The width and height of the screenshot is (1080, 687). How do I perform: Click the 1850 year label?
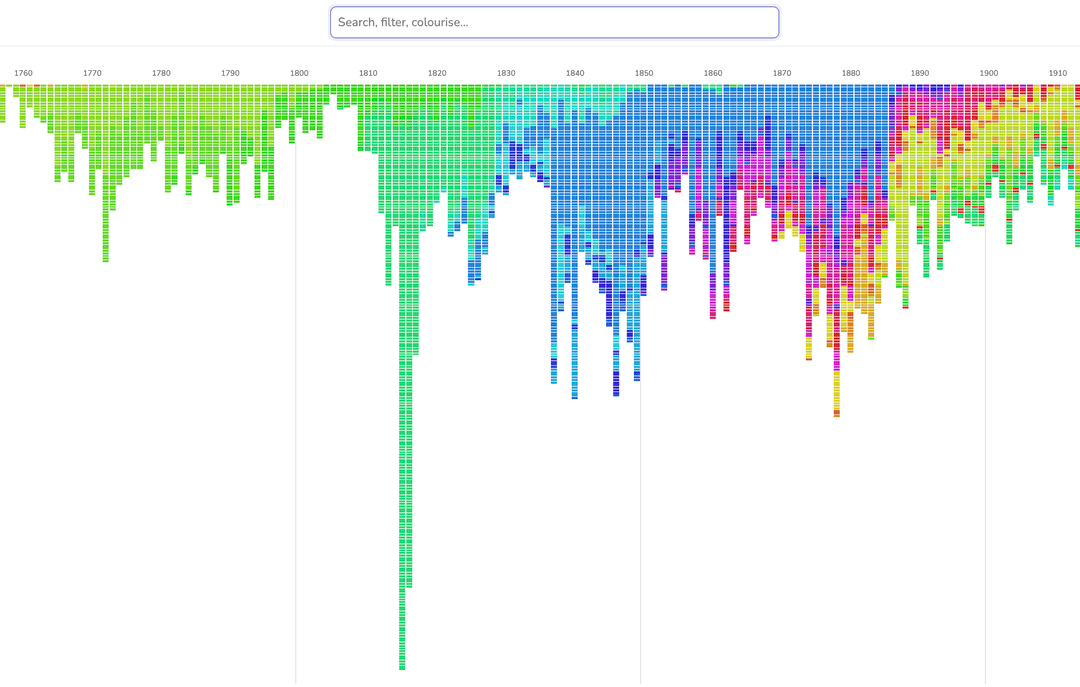(x=644, y=73)
